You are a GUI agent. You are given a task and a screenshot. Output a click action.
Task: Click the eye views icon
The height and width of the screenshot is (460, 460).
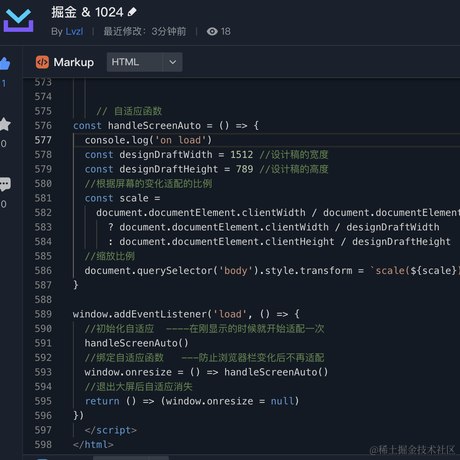click(x=212, y=32)
